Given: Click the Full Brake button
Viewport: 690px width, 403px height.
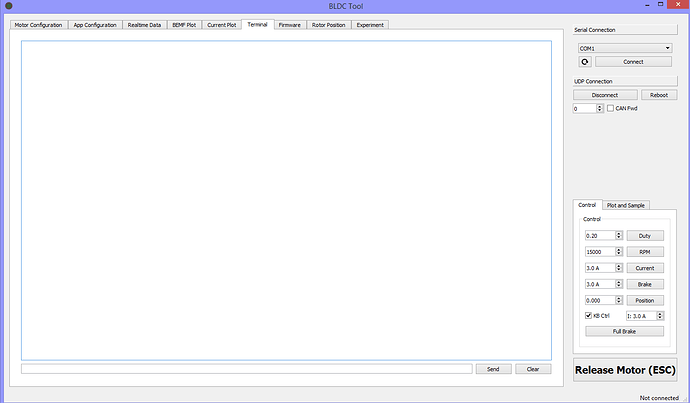Looking at the screenshot, I should pyautogui.click(x=624, y=330).
